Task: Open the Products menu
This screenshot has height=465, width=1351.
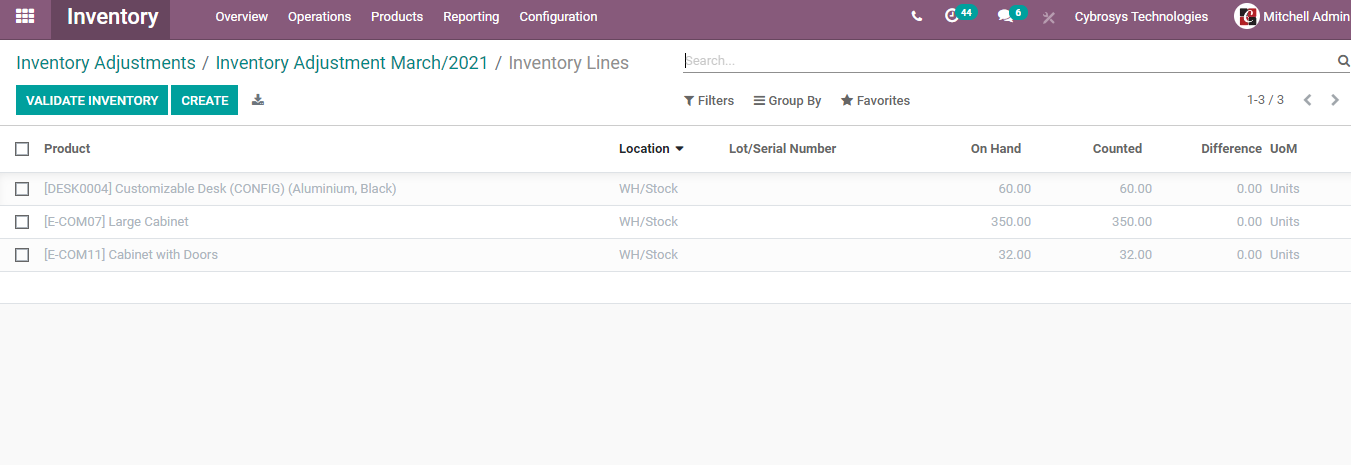Action: (397, 17)
